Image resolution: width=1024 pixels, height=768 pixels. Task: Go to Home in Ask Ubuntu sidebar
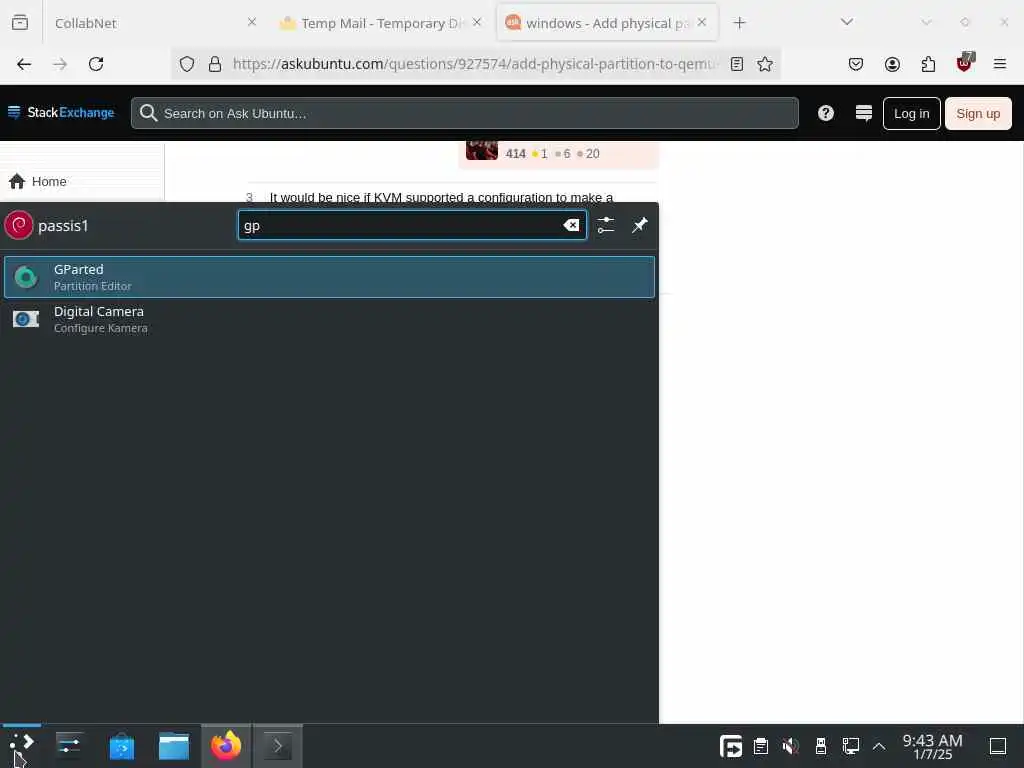tap(38, 182)
